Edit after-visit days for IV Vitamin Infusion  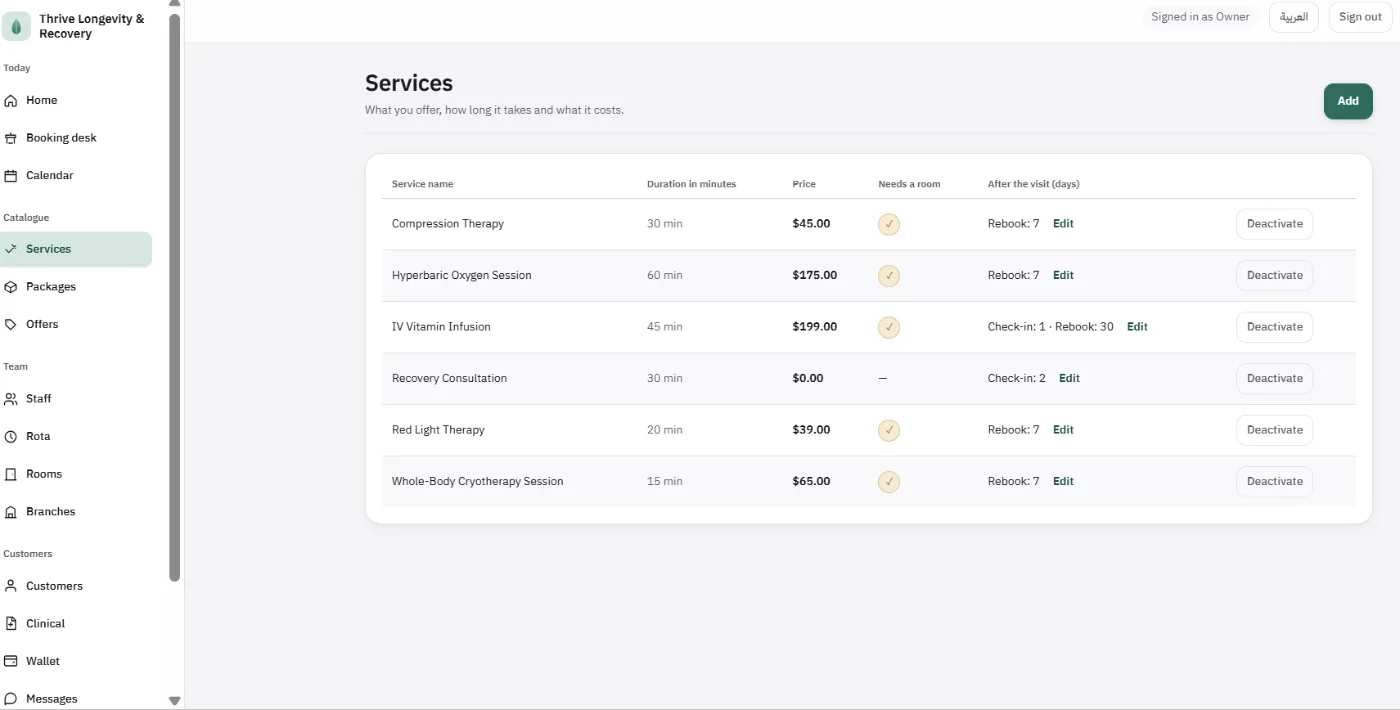pos(1137,327)
